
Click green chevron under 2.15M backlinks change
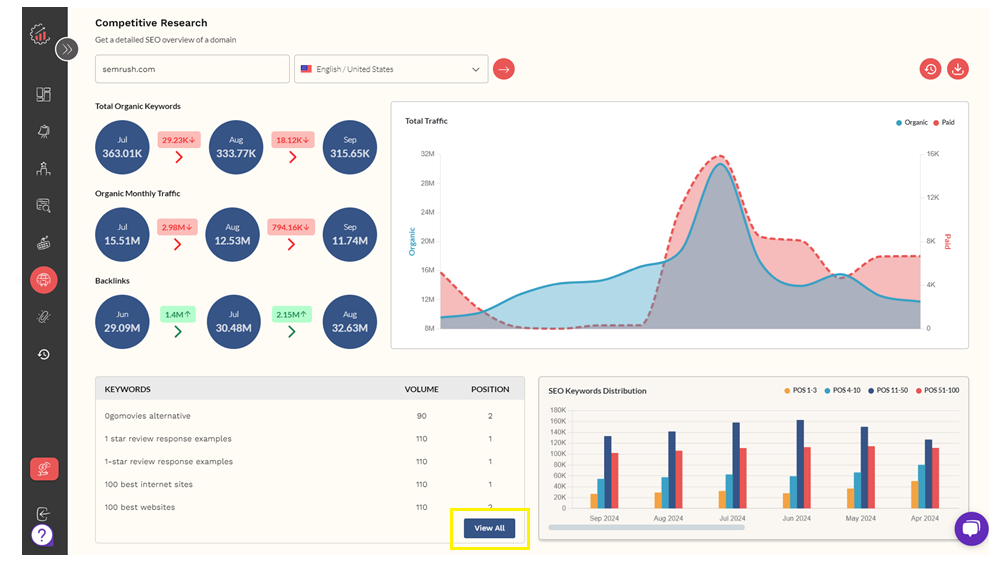click(x=292, y=332)
